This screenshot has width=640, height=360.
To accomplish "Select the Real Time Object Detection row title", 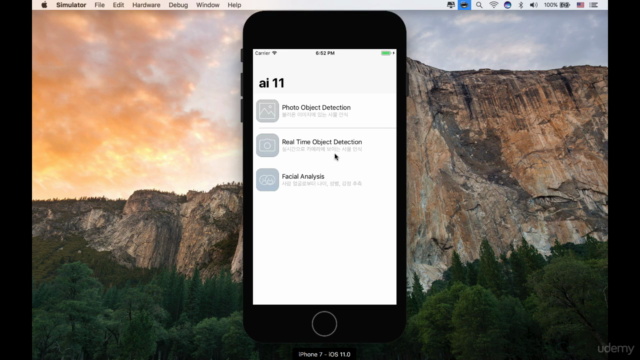I will pos(322,142).
